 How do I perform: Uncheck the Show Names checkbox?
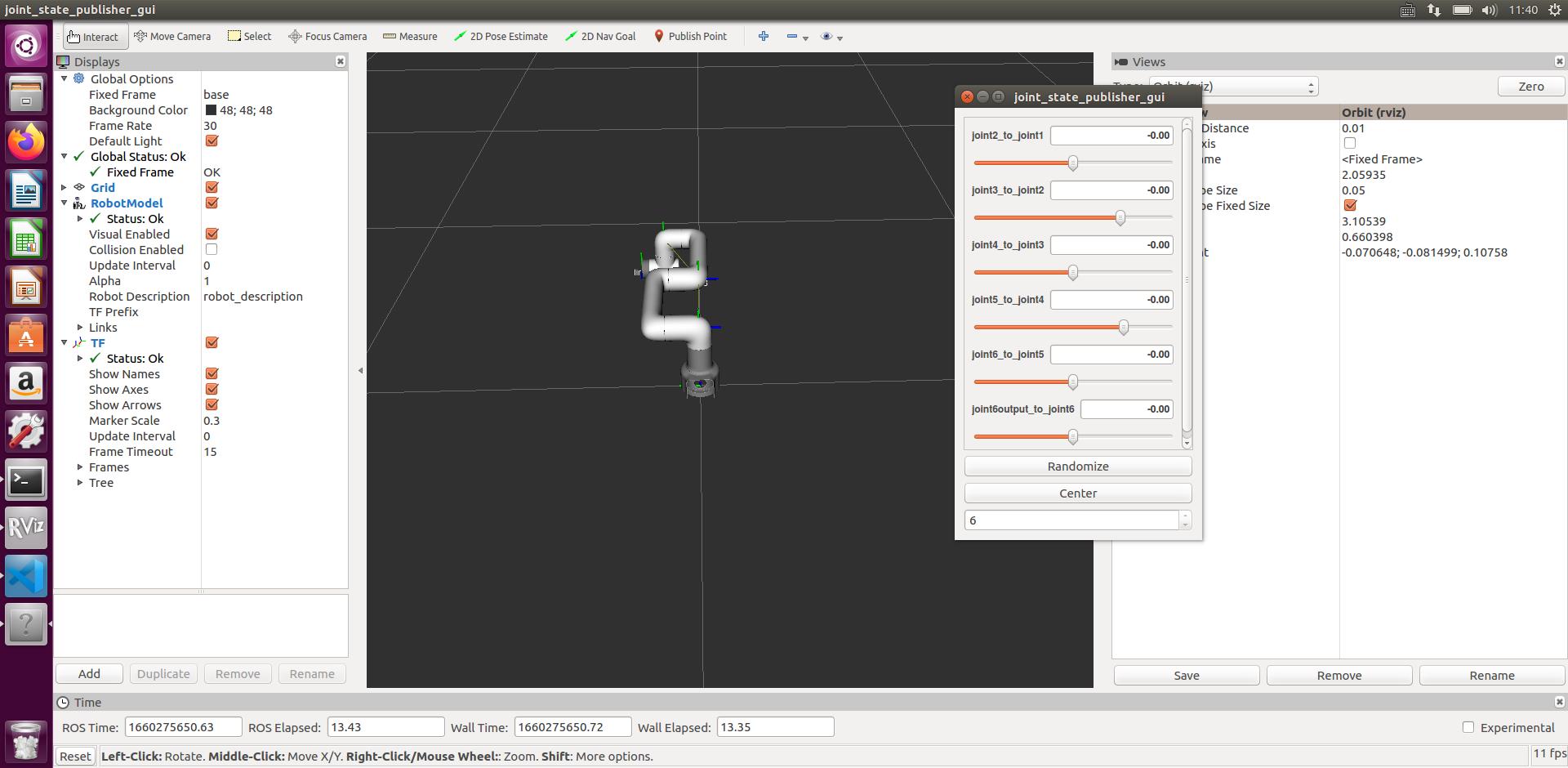(x=212, y=373)
